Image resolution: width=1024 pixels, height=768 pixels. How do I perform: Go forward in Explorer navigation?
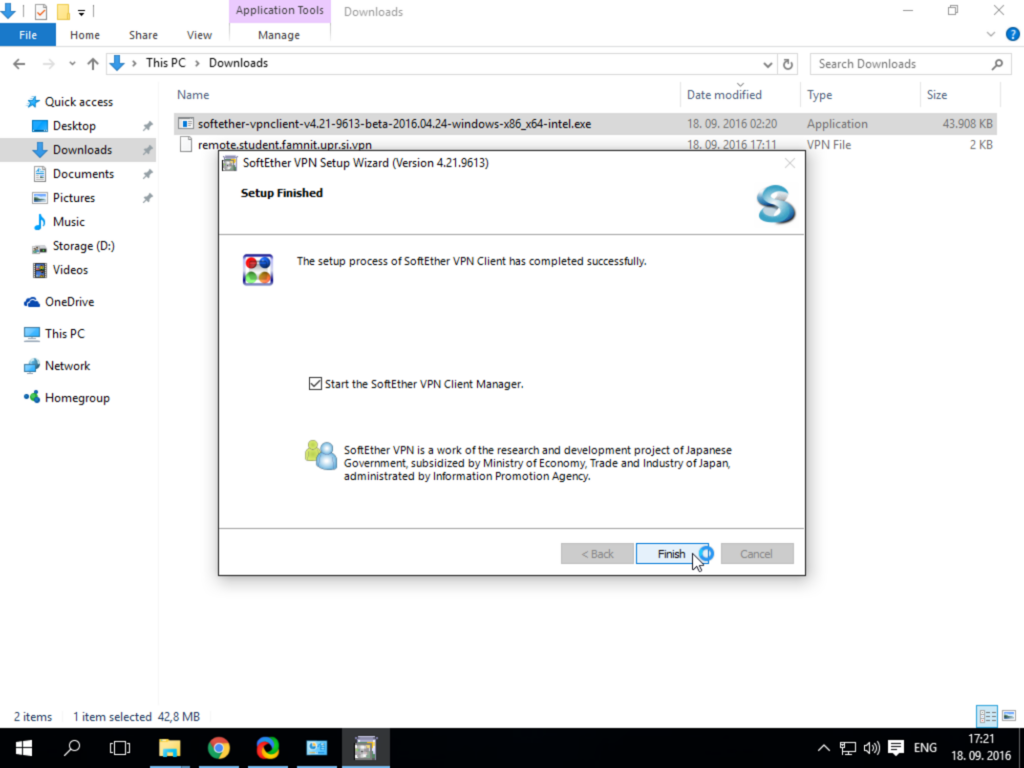click(x=48, y=64)
